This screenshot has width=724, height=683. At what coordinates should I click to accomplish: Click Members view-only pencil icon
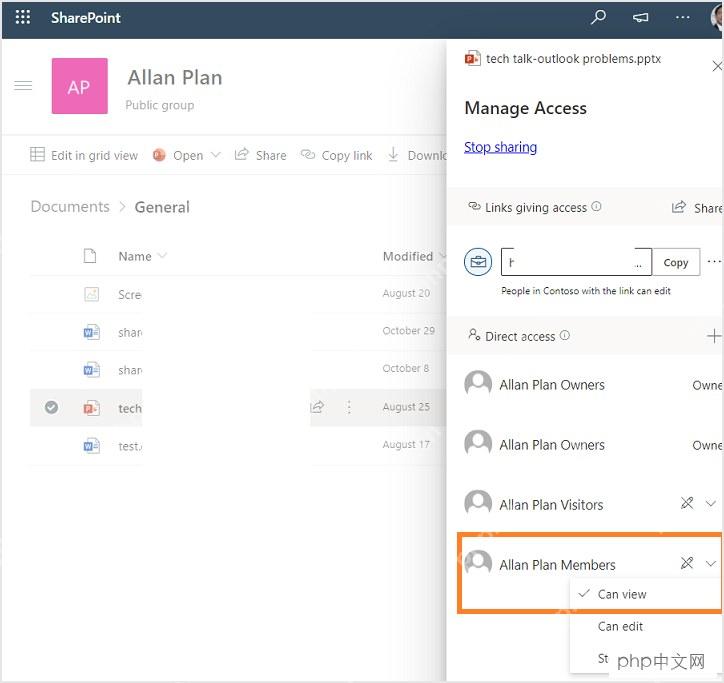(687, 563)
